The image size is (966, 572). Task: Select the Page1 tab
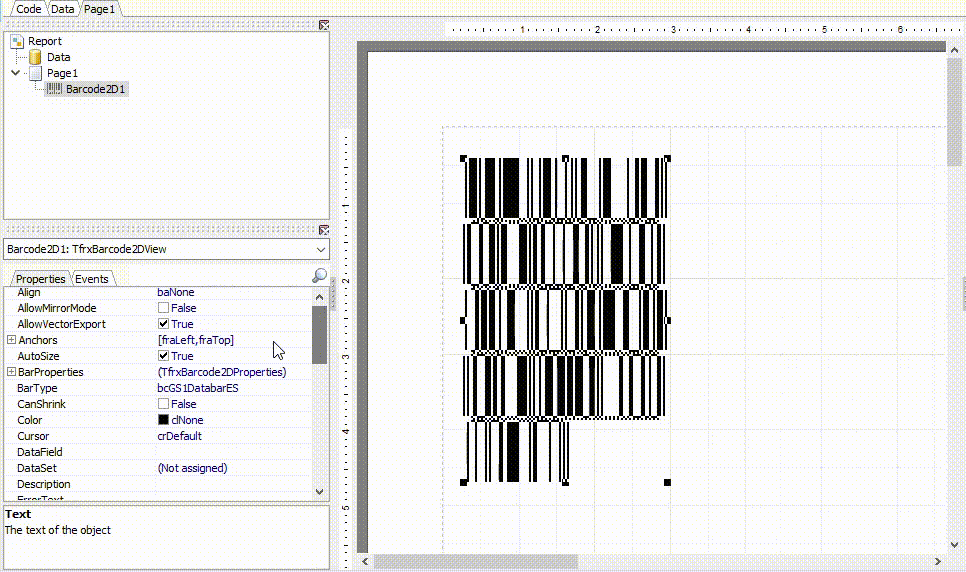point(99,9)
